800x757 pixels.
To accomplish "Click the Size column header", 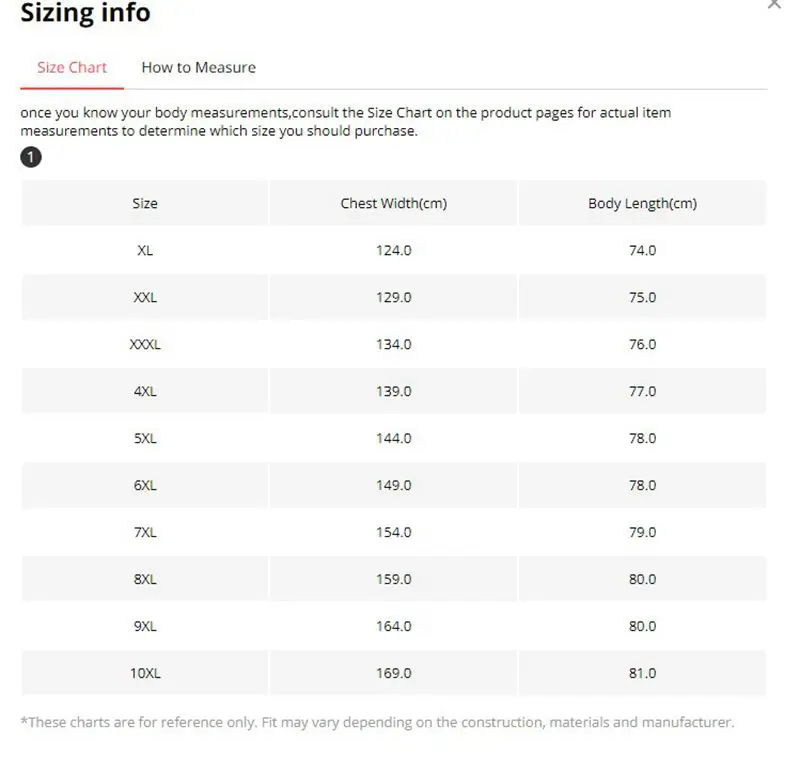I will pos(145,203).
